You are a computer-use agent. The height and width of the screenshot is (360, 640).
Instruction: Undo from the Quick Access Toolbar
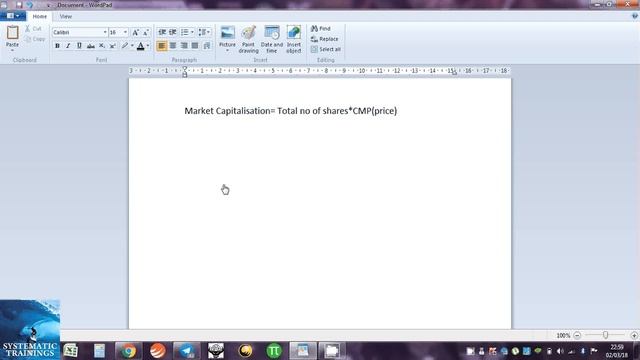point(30,5)
